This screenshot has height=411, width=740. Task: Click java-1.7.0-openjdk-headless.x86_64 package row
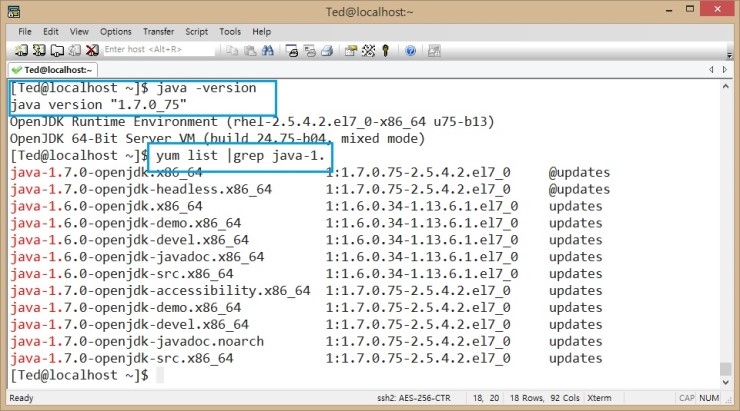310,189
